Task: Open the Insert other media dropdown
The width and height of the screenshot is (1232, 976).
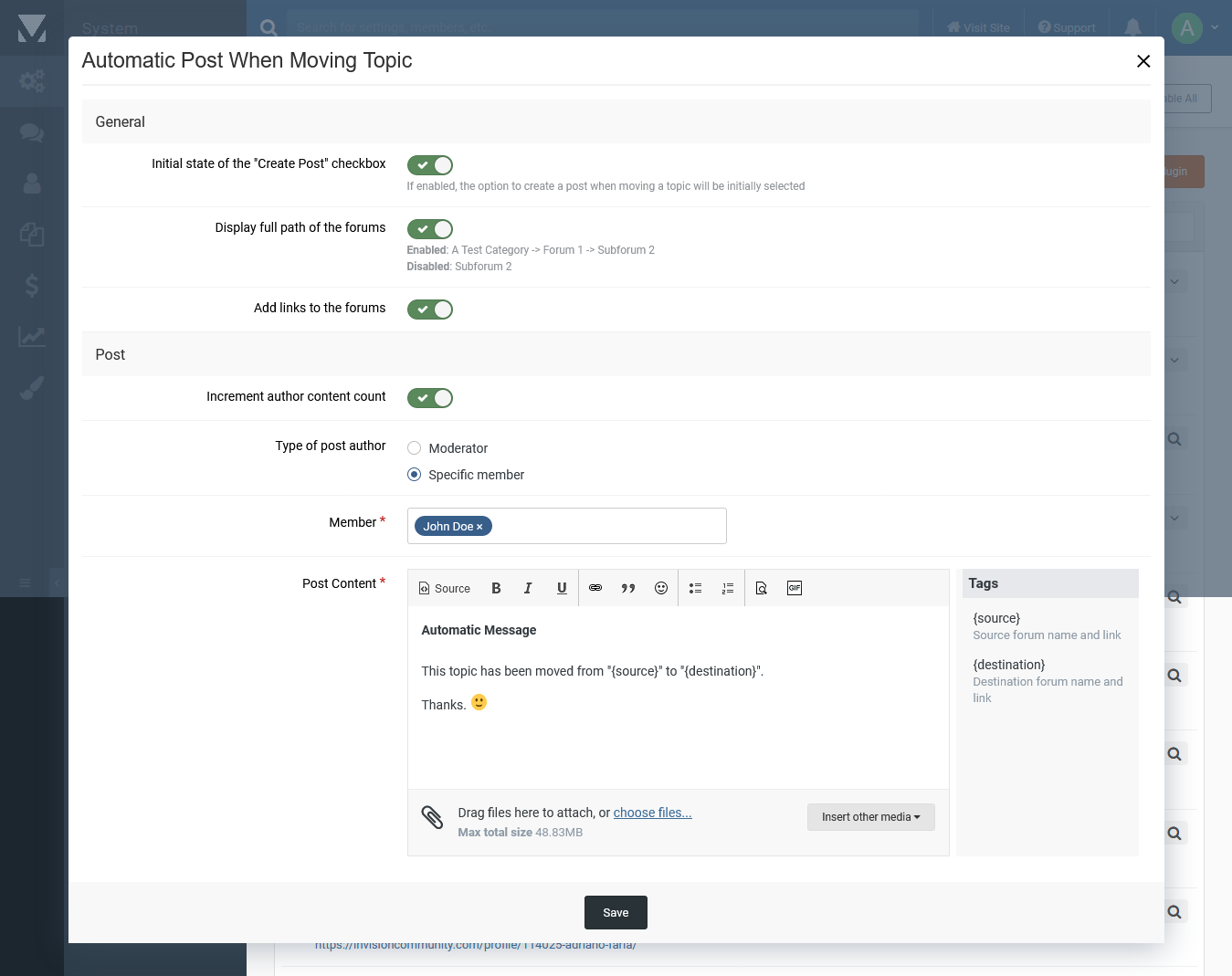Action: tap(870, 817)
